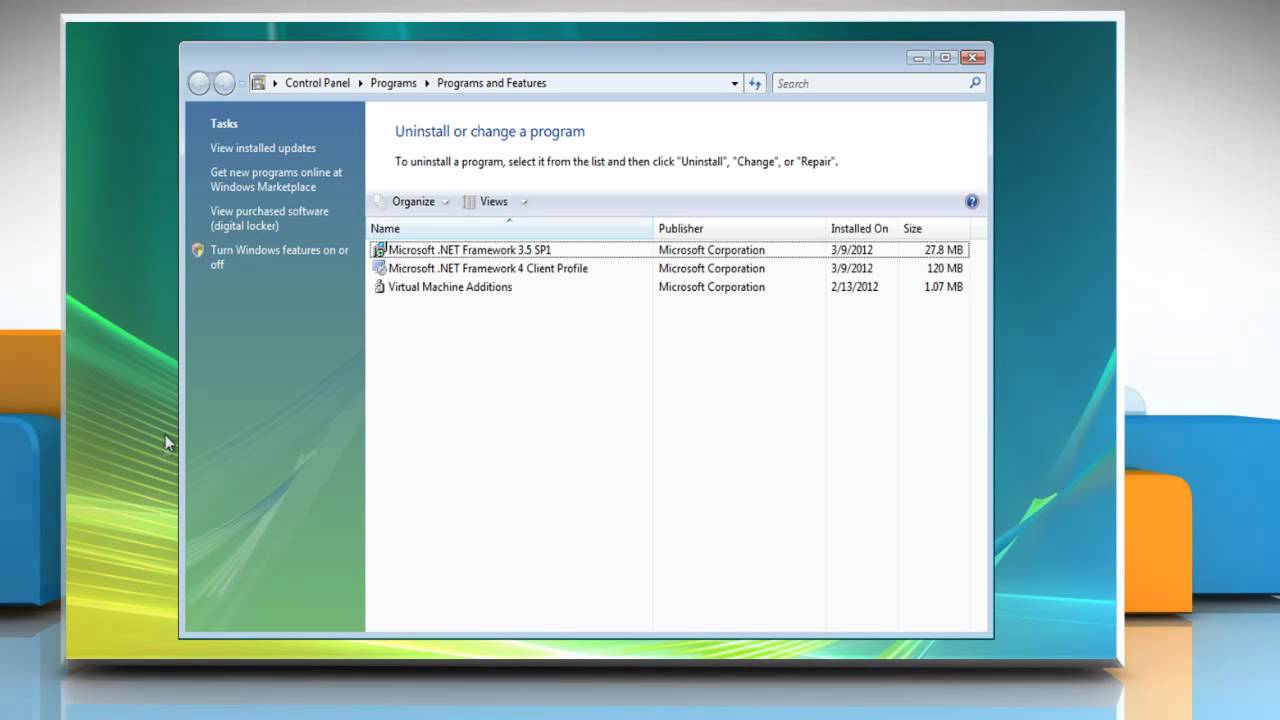The height and width of the screenshot is (720, 1280).
Task: Open Get new programs online at Windows Marketplace
Action: (x=276, y=179)
